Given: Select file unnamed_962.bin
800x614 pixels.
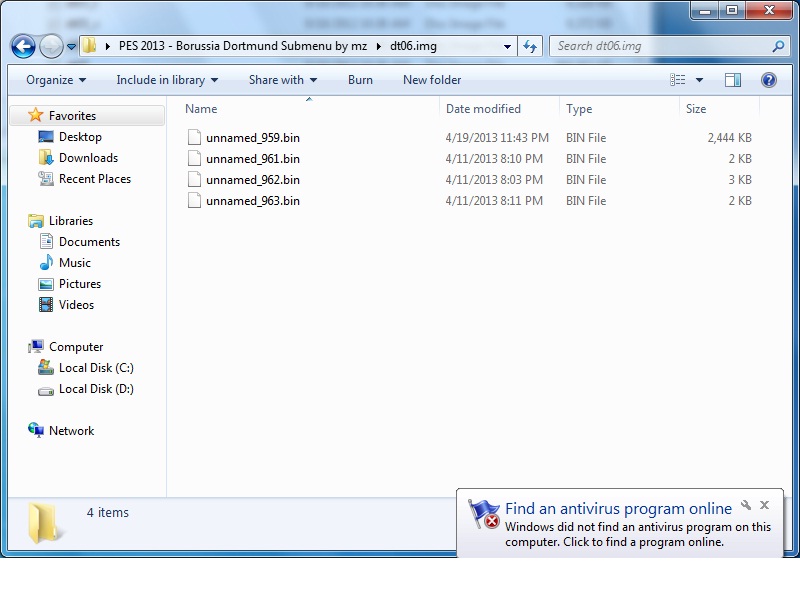Looking at the screenshot, I should pyautogui.click(x=253, y=180).
